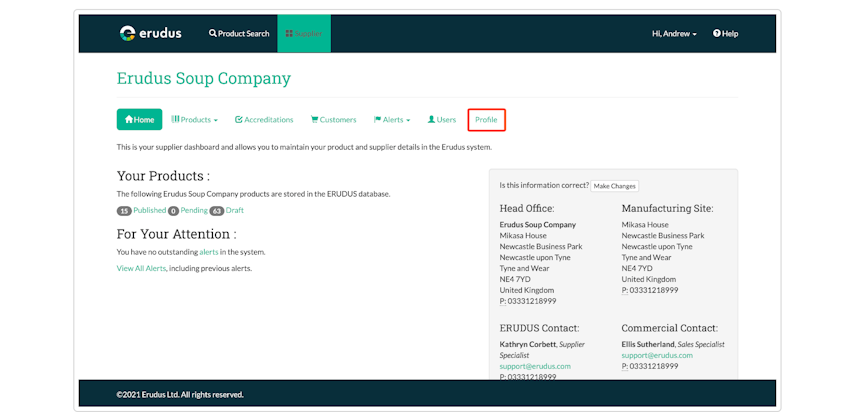
Task: Expand the Products dropdown menu
Action: pyautogui.click(x=194, y=119)
